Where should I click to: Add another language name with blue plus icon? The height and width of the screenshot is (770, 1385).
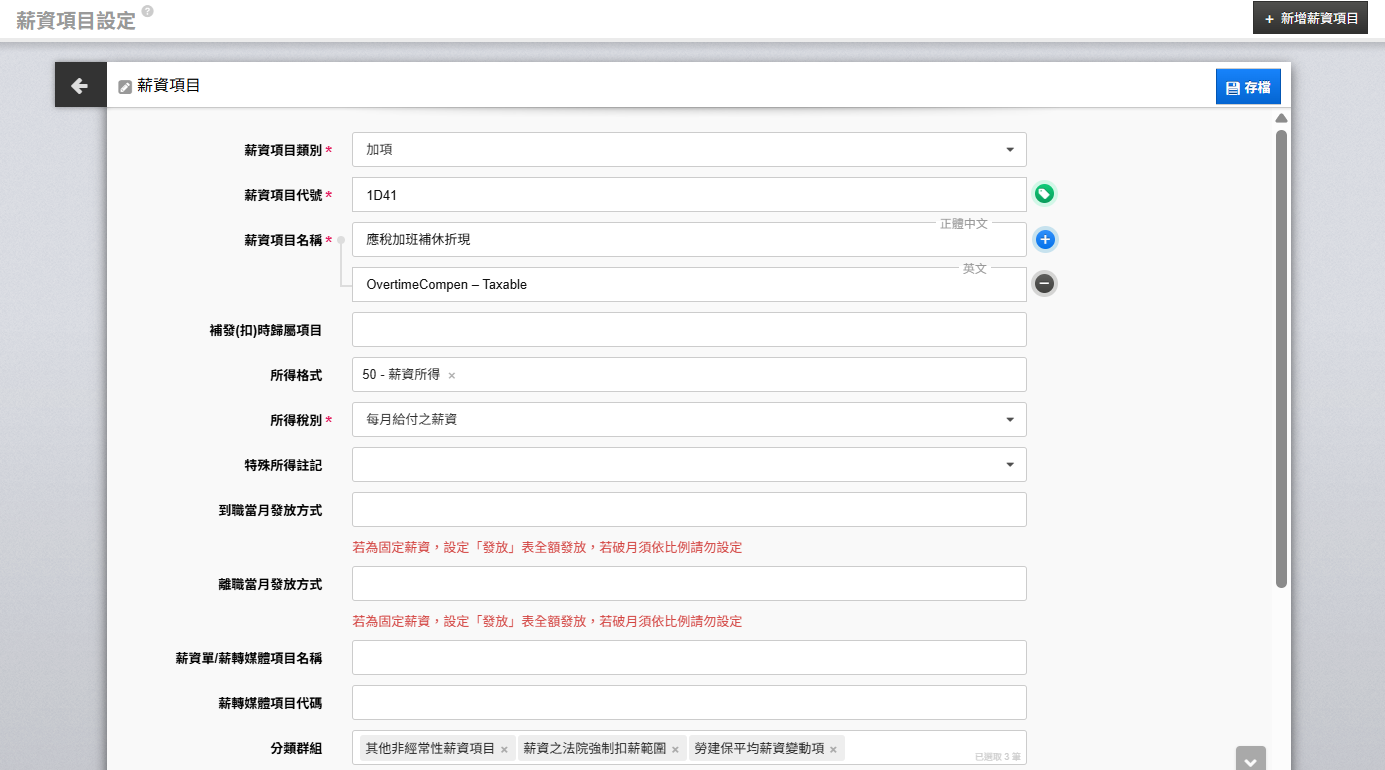click(x=1044, y=240)
